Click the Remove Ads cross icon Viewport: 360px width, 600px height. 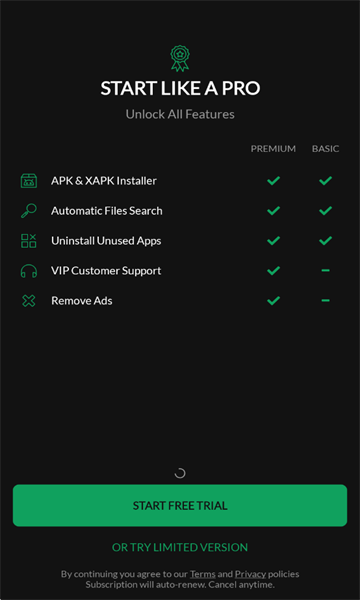click(29, 301)
